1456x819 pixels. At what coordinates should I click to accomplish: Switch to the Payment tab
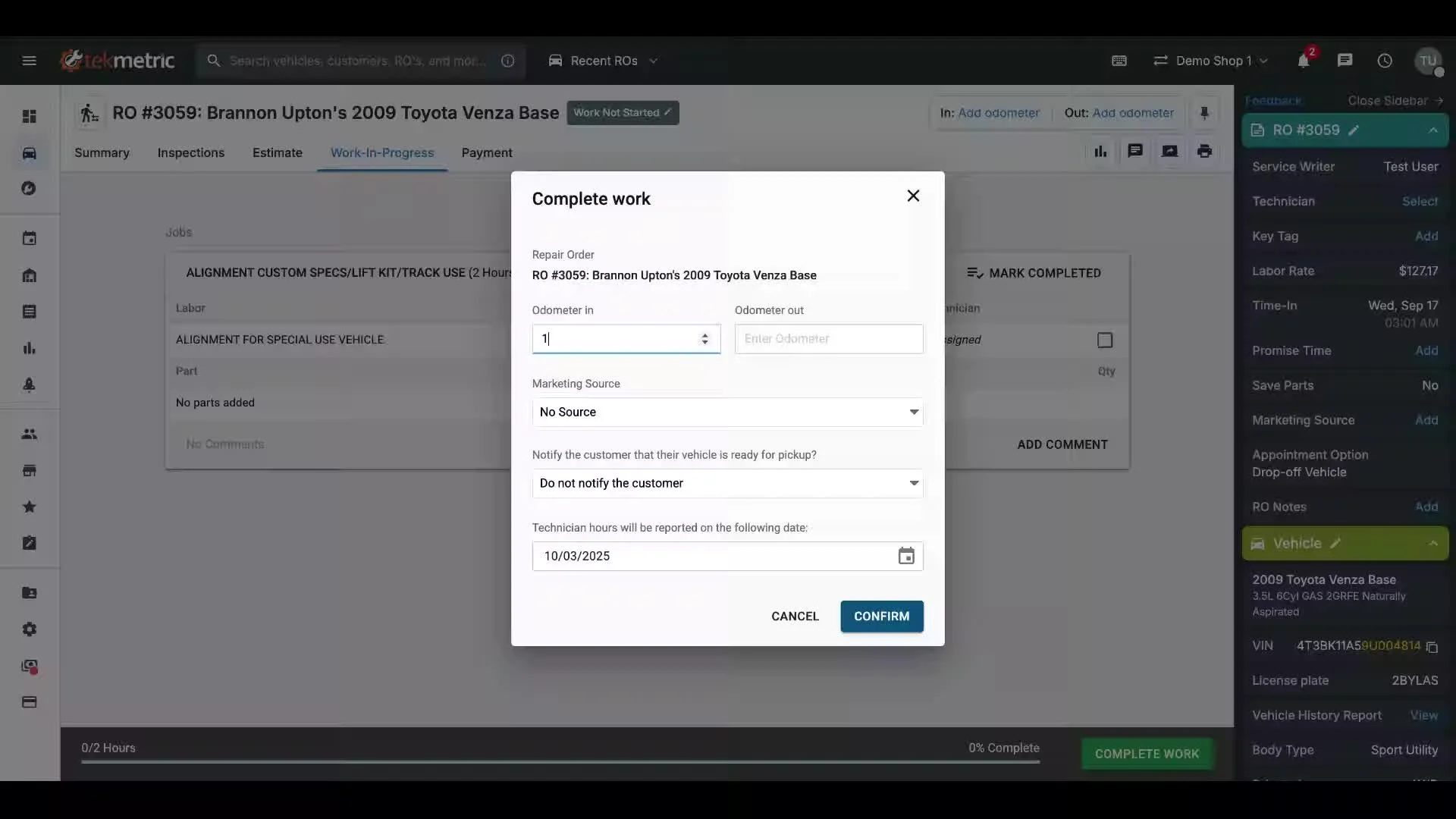click(486, 152)
